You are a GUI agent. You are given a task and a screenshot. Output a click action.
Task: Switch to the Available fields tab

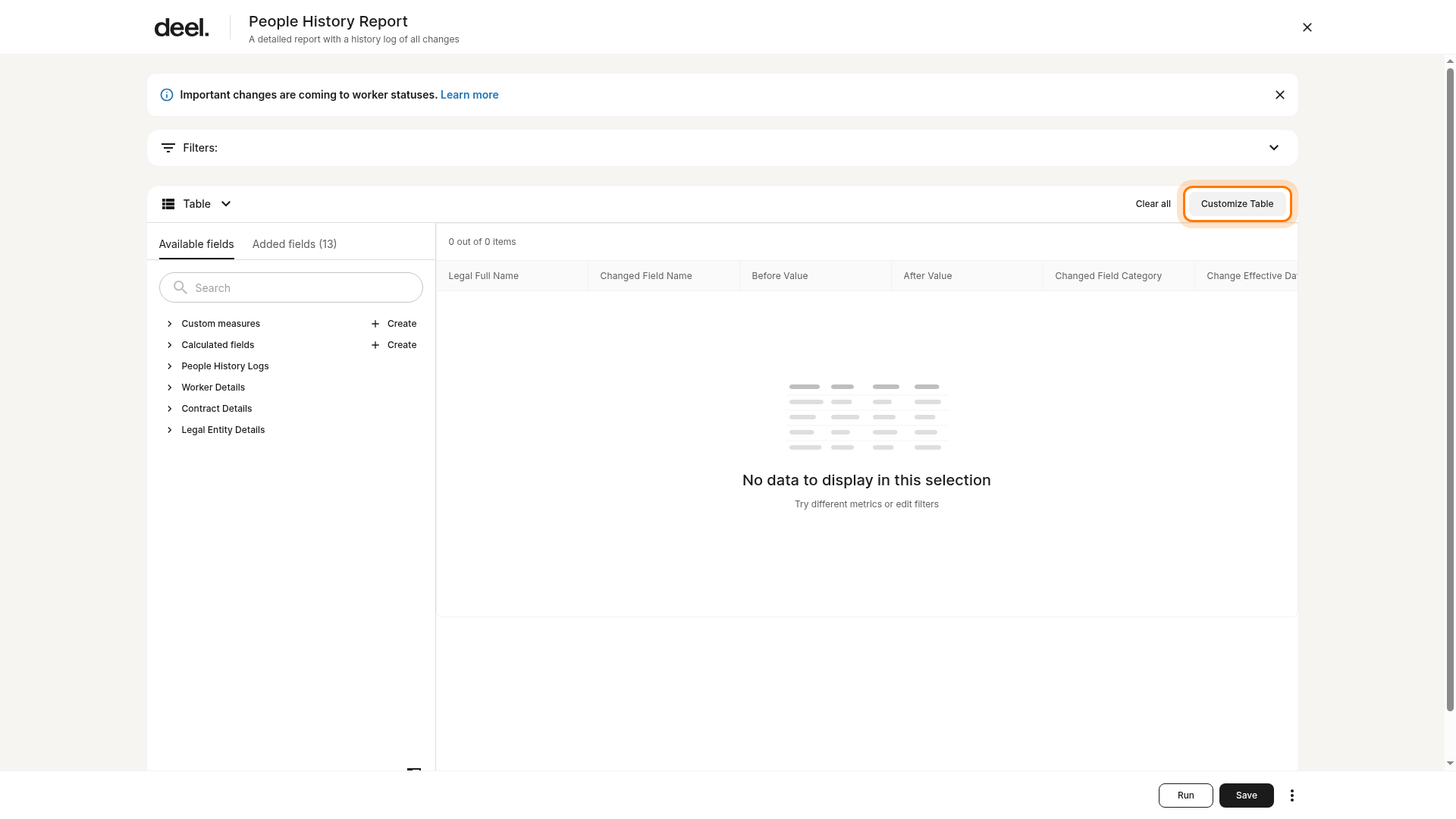[196, 244]
